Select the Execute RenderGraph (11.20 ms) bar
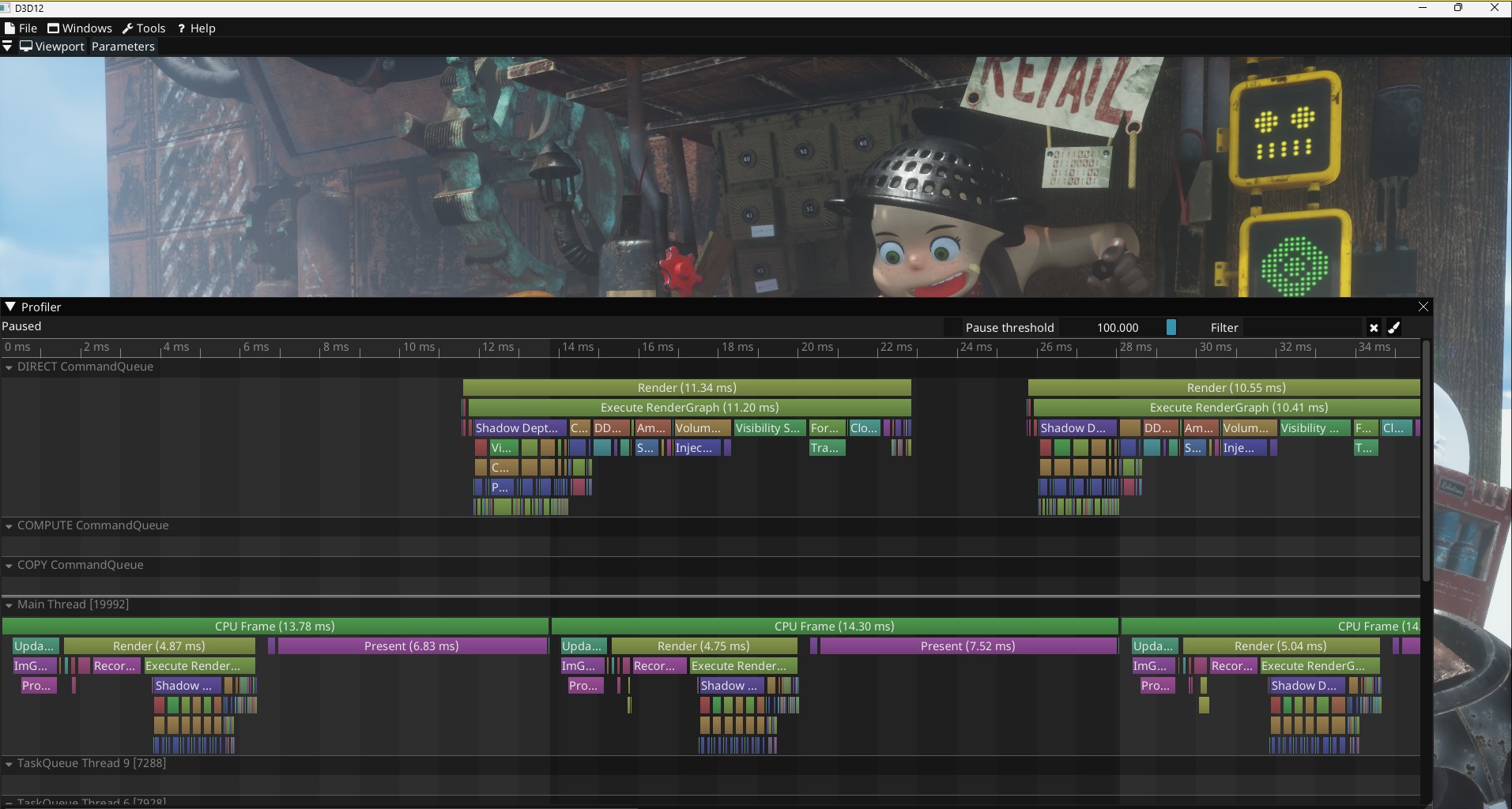1512x809 pixels. click(x=689, y=408)
